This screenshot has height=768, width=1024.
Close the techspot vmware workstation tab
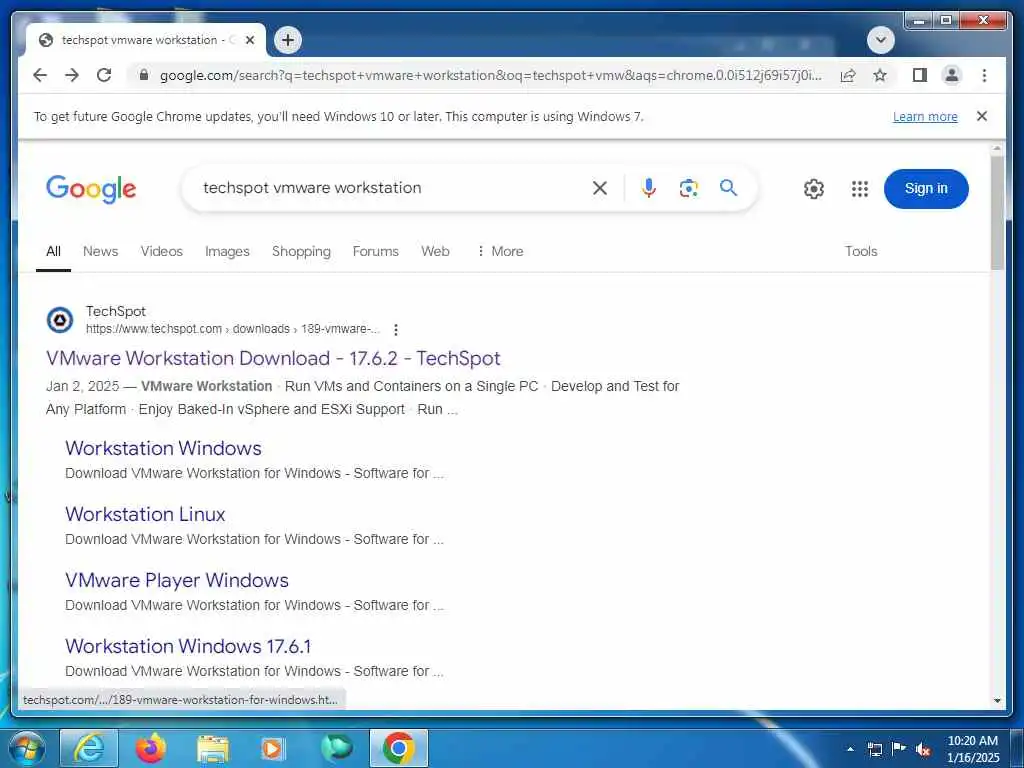[x=249, y=40]
